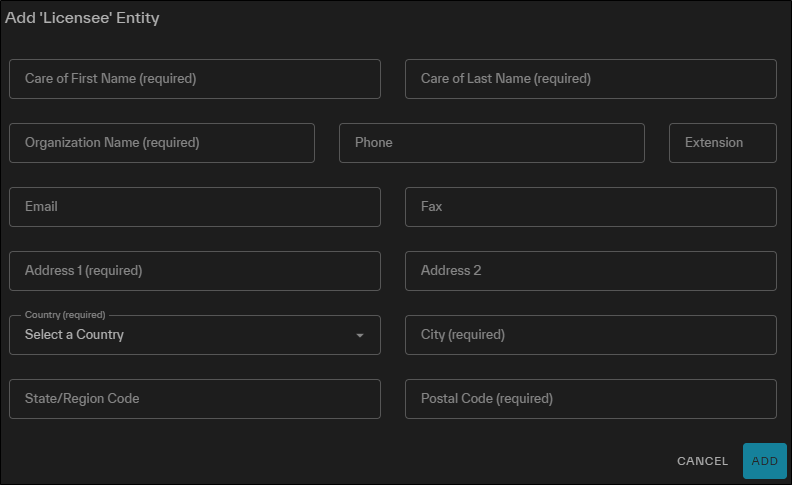Select the Email input box
The width and height of the screenshot is (792, 485).
(194, 207)
